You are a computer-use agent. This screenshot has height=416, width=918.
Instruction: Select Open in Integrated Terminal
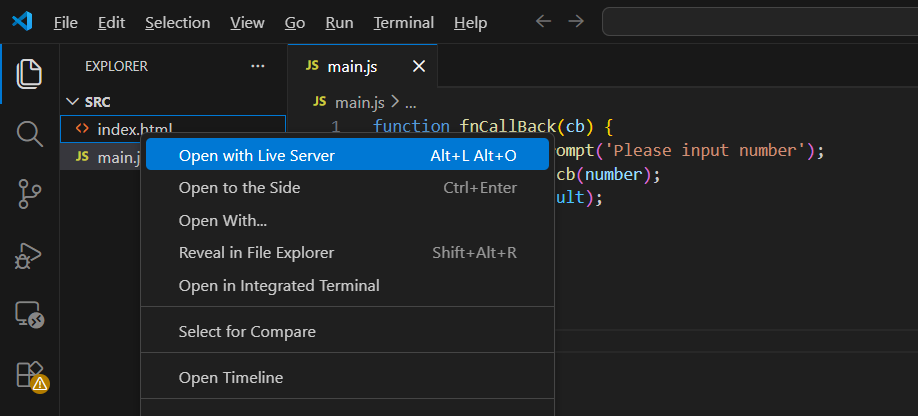278,285
